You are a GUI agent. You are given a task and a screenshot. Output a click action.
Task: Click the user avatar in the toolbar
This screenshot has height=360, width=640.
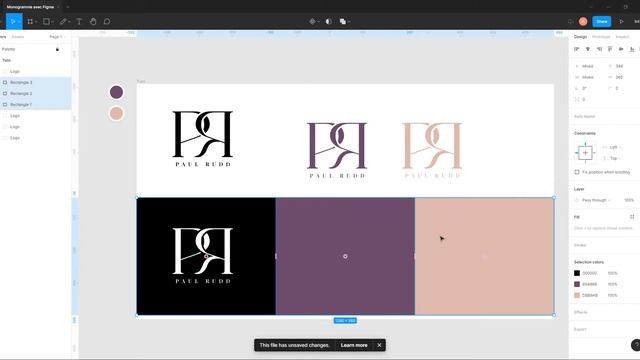(x=583, y=22)
